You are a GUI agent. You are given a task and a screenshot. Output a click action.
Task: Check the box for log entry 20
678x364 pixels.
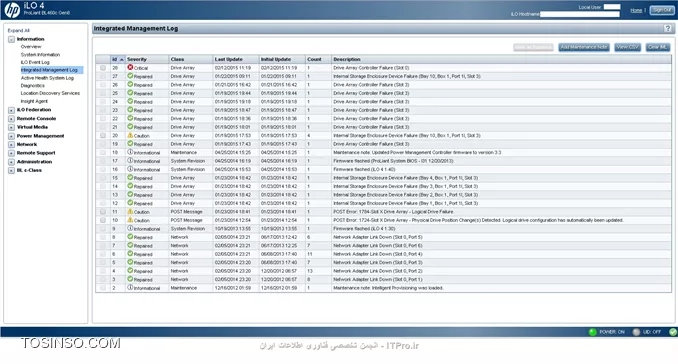(103, 135)
